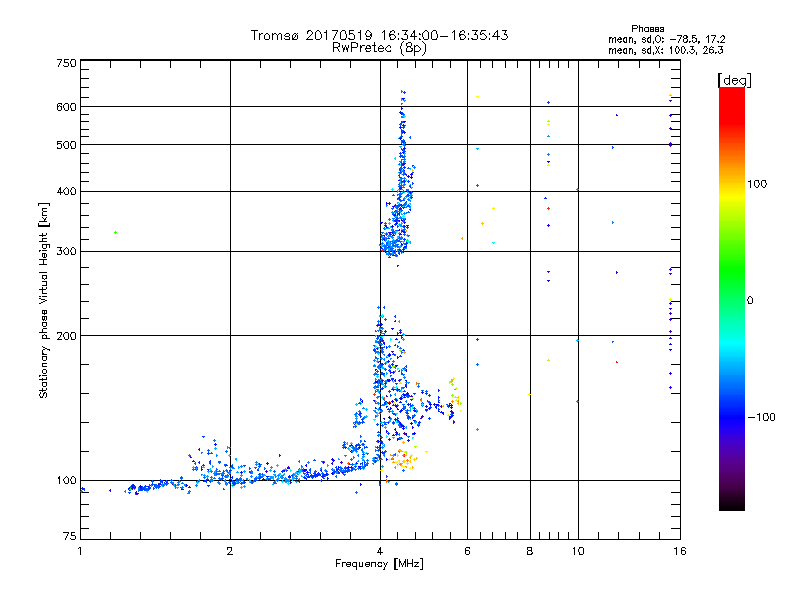Click the '[deg]' colorbar unit label

[x=734, y=80]
